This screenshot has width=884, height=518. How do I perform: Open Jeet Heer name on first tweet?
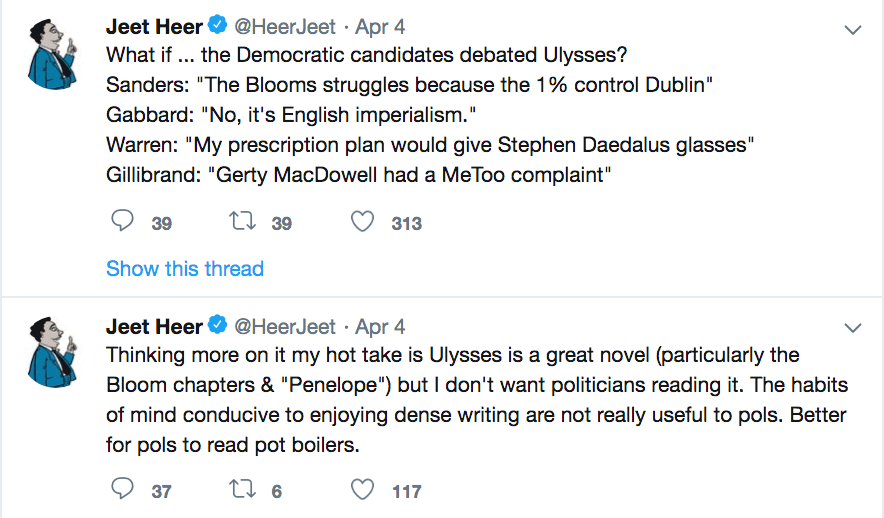pyautogui.click(x=154, y=27)
